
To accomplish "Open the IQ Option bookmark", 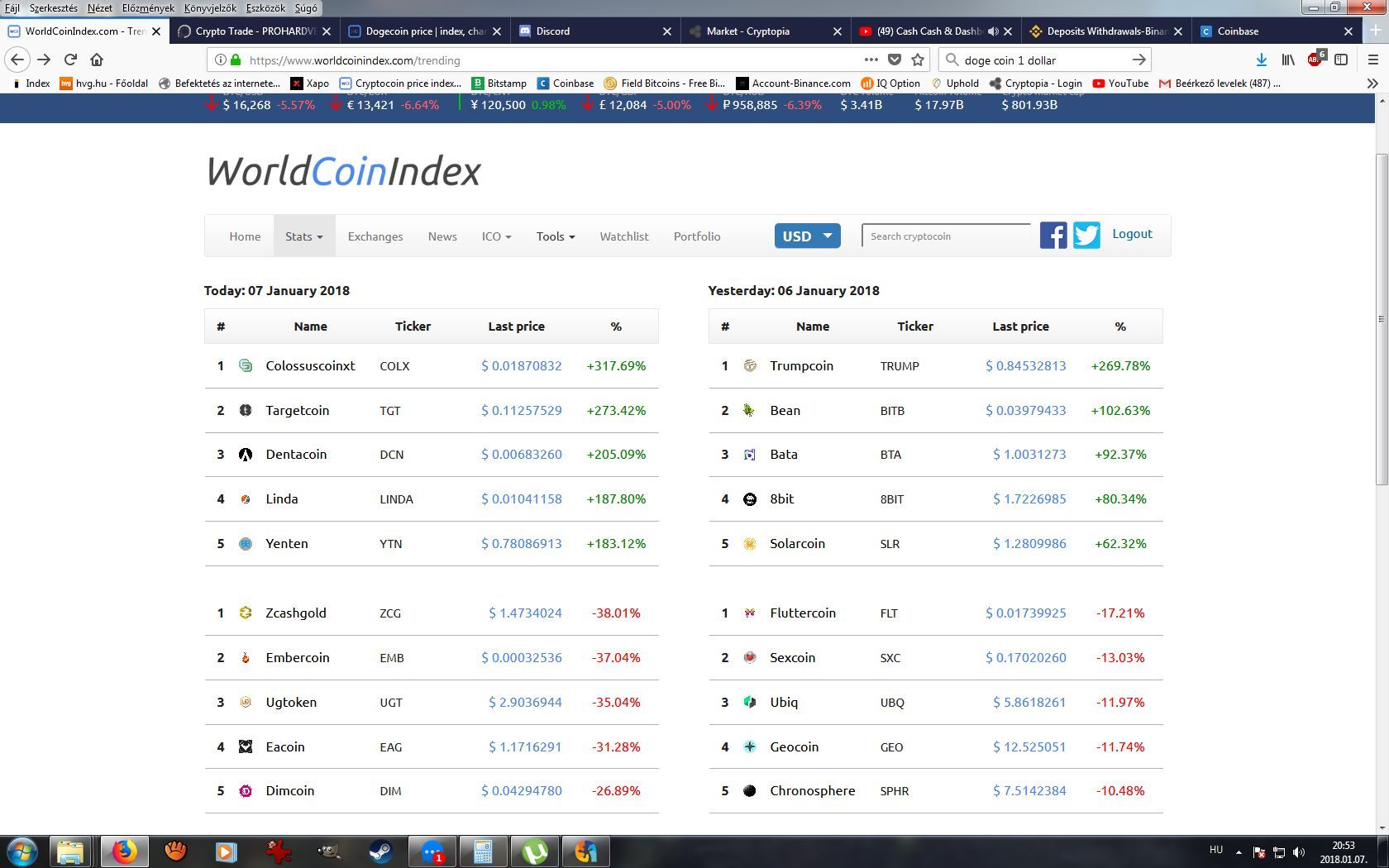I will point(891,83).
